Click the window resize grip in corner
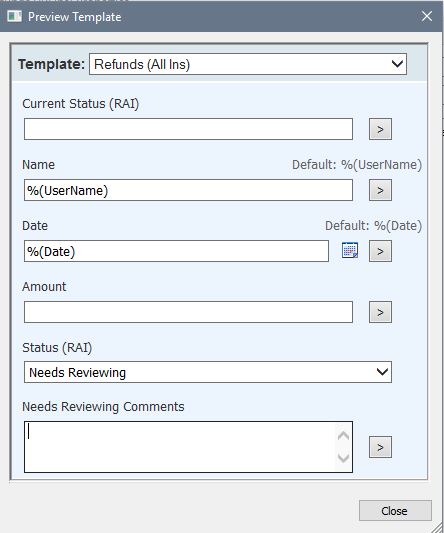Viewport: 444px width, 533px height. [x=438, y=527]
